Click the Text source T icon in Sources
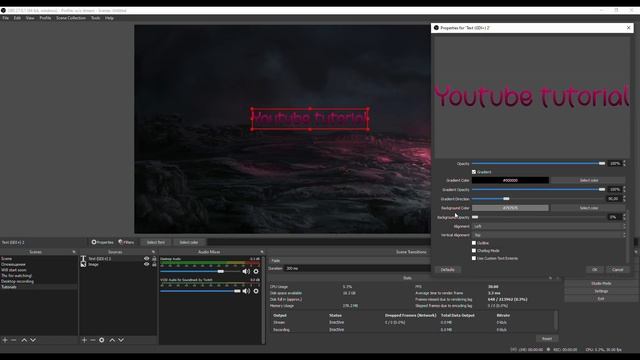Image resolution: width=640 pixels, height=360 pixels. (83, 258)
